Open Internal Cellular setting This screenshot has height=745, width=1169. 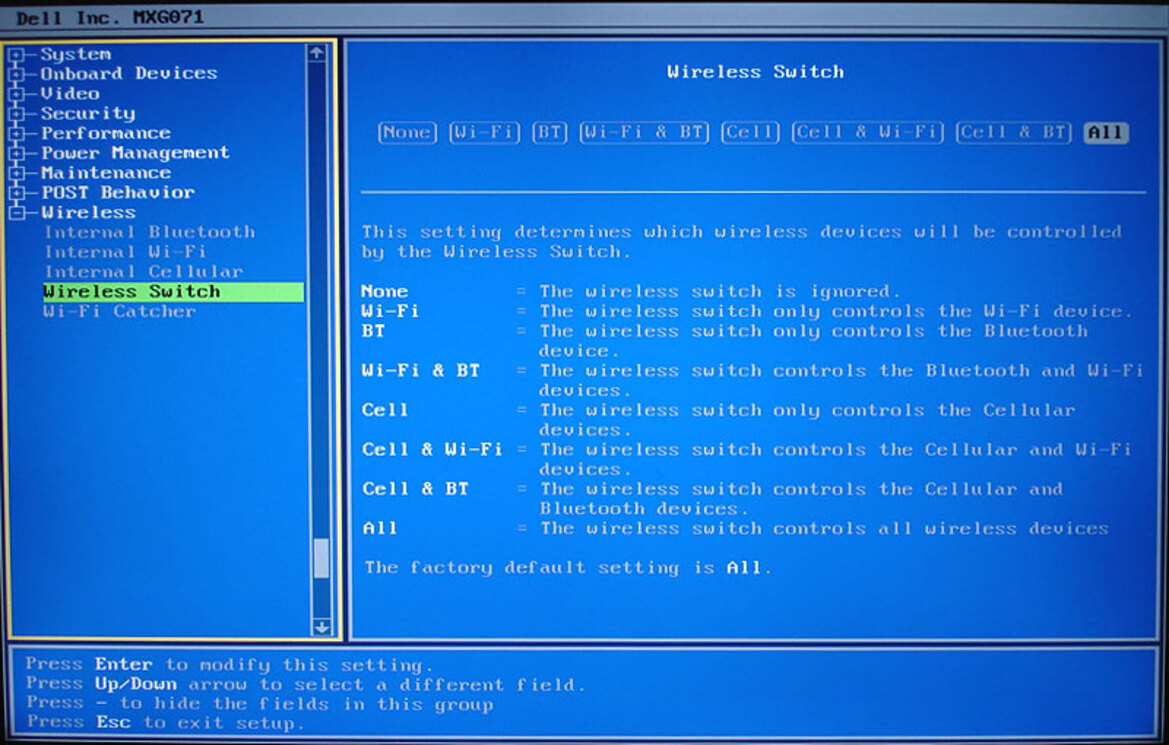(x=143, y=271)
